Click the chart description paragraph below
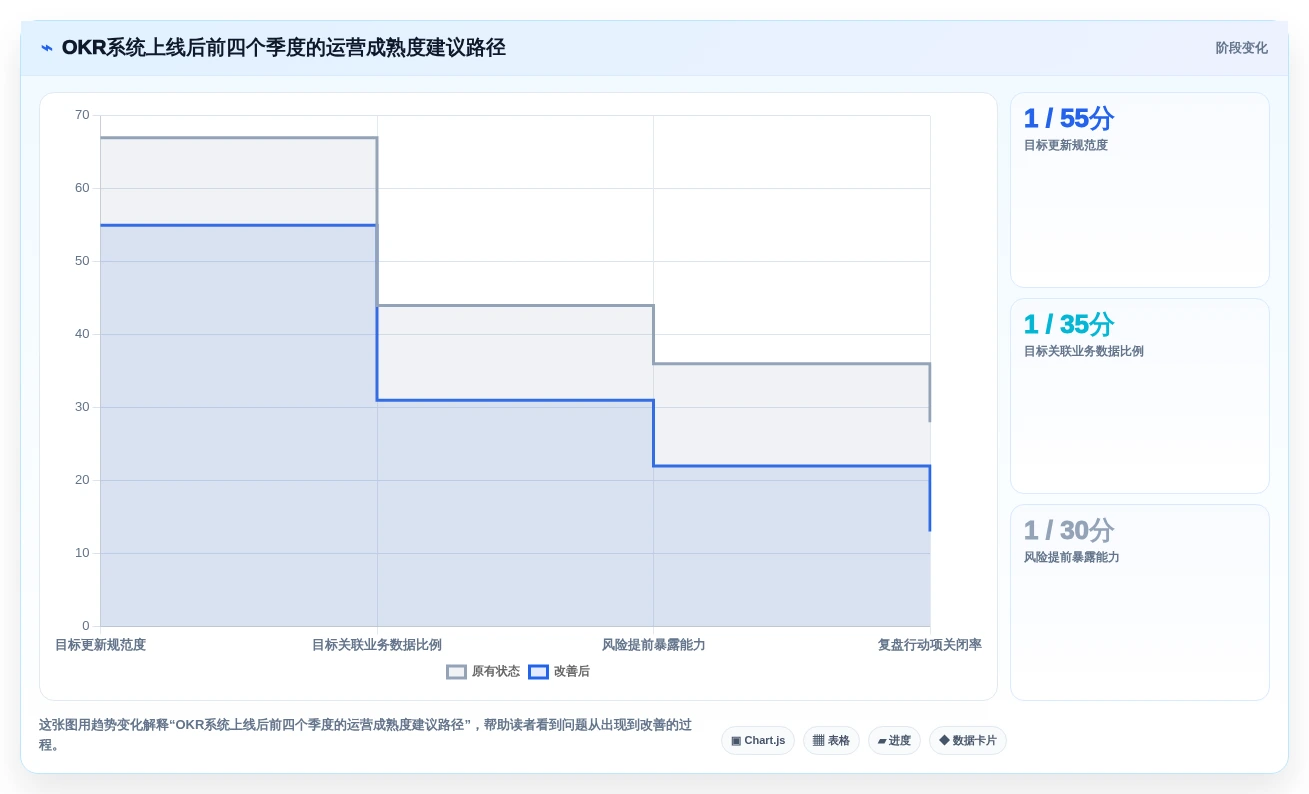The height and width of the screenshot is (794, 1309). 365,735
